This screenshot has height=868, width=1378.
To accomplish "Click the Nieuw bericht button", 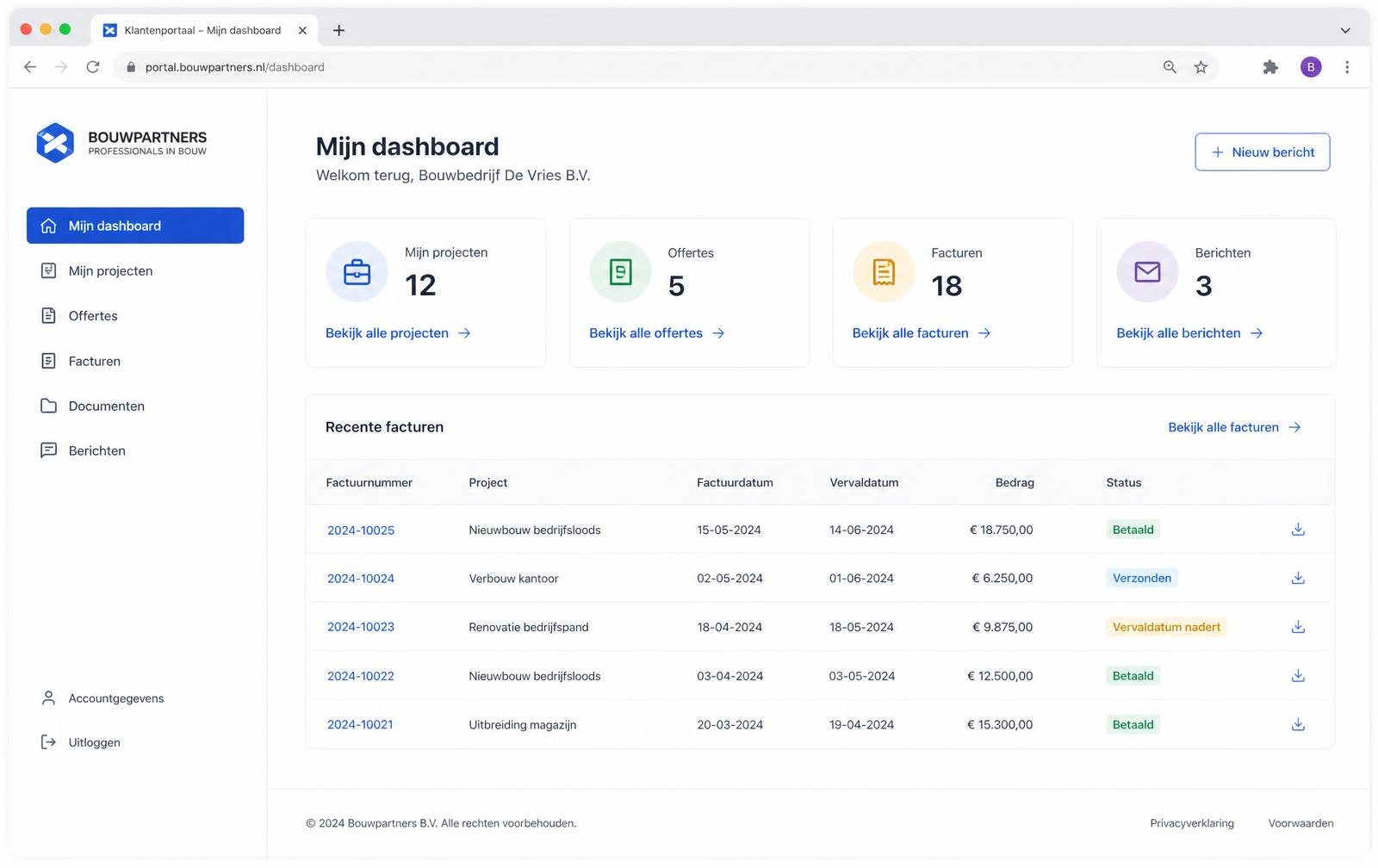I will 1262,152.
